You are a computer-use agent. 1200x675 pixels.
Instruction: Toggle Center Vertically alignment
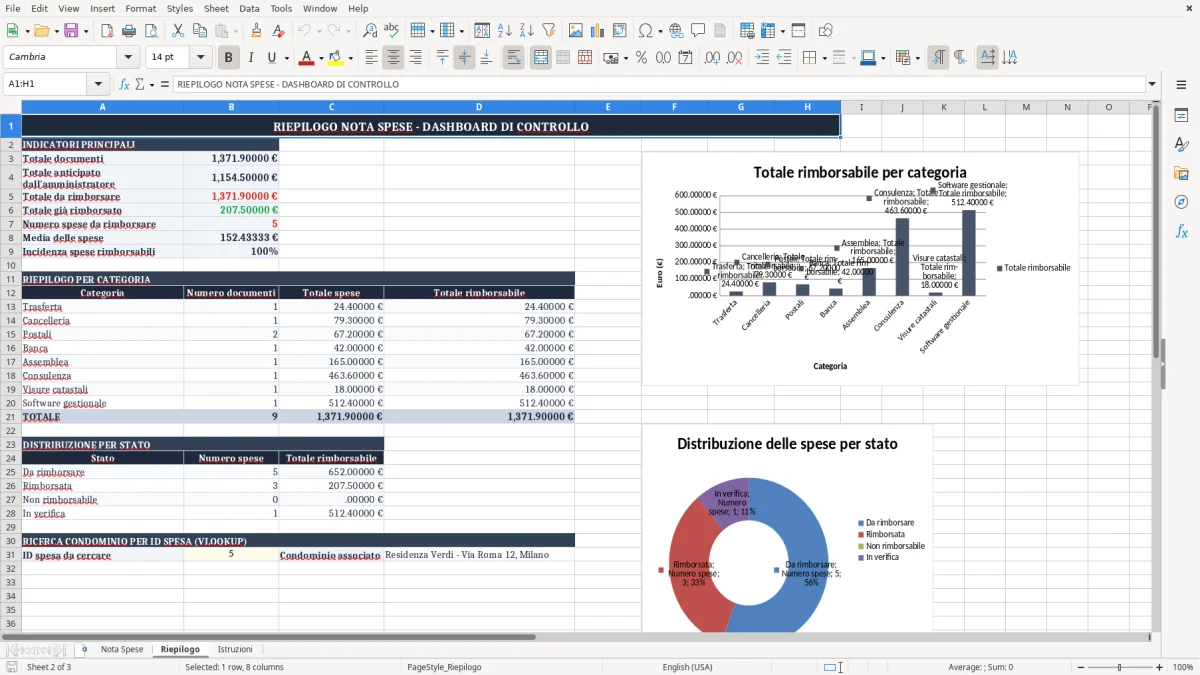tap(464, 58)
